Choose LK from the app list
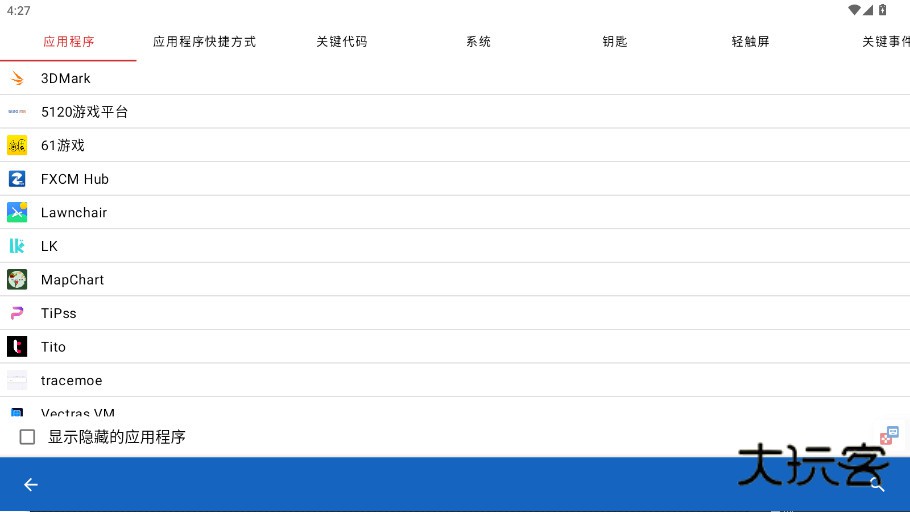This screenshot has width=910, height=512. (x=455, y=246)
